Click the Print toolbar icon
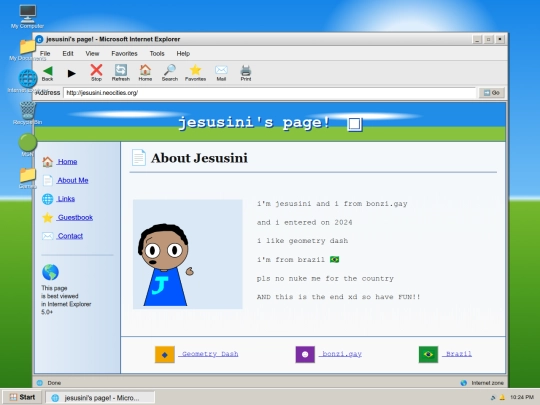540x405 pixels. point(246,73)
